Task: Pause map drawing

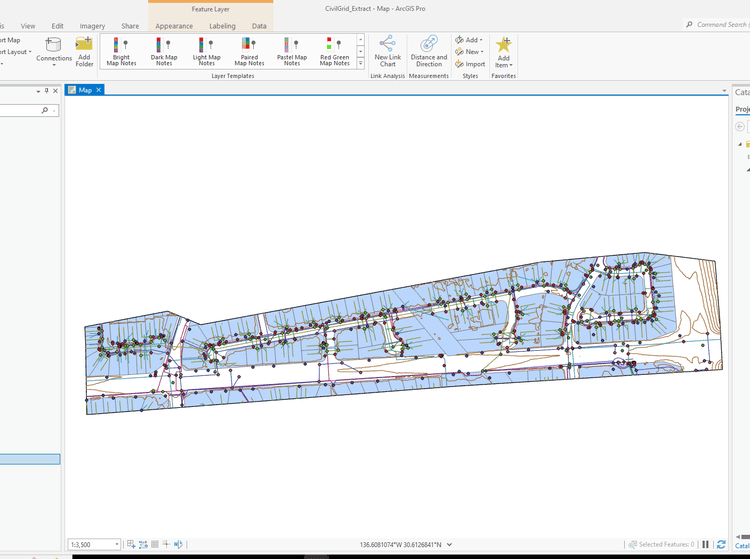Action: point(706,544)
